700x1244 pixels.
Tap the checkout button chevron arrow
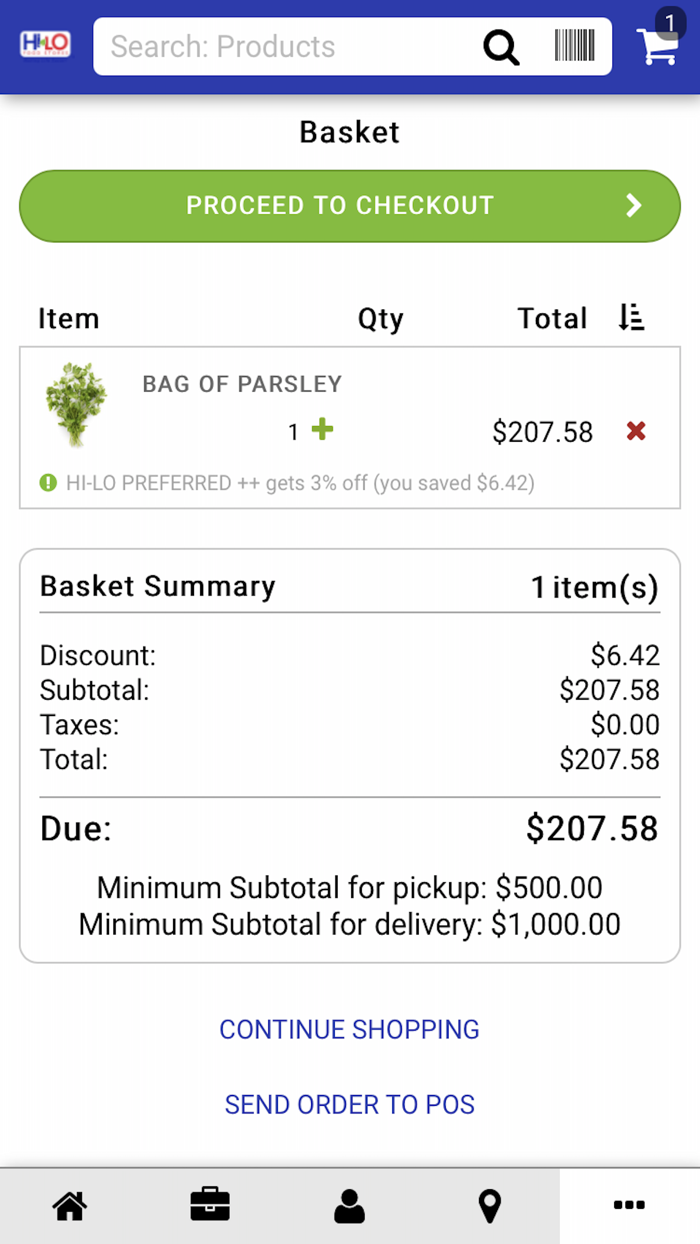pyautogui.click(x=633, y=205)
